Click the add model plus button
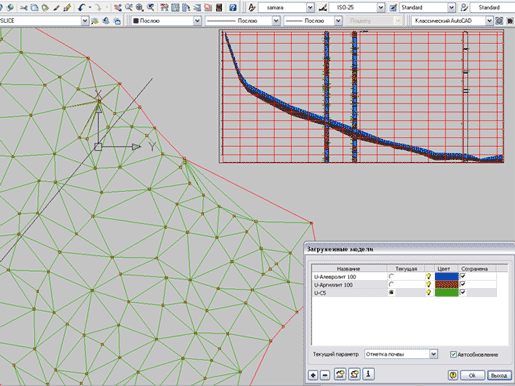Image resolution: width=515 pixels, height=386 pixels. 313,375
